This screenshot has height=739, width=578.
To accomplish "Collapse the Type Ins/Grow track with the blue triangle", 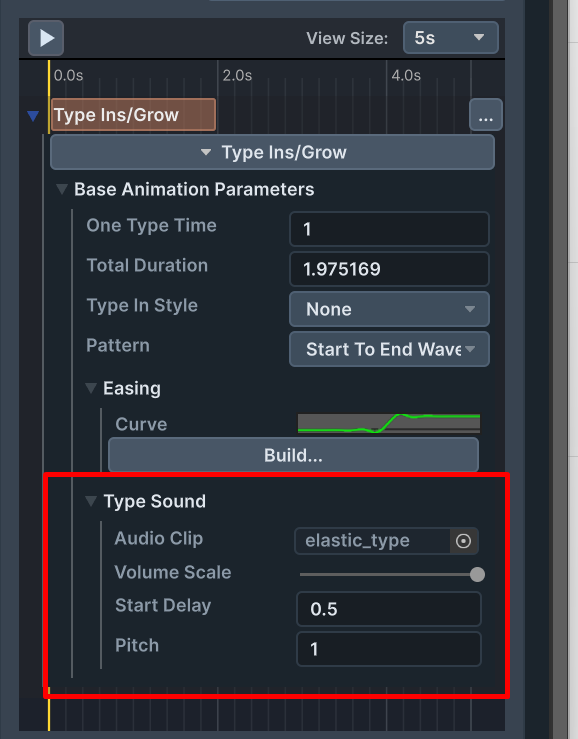I will [33, 115].
